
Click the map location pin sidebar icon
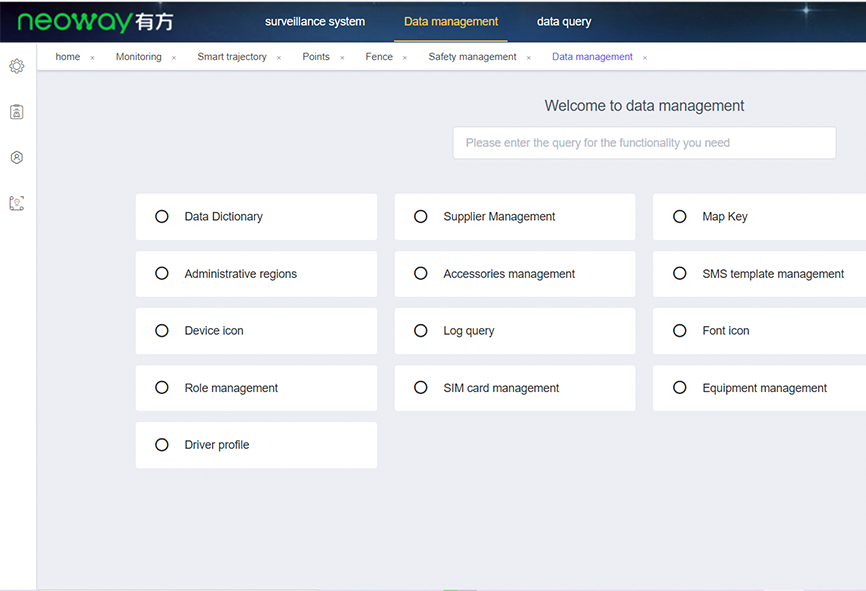(16, 203)
